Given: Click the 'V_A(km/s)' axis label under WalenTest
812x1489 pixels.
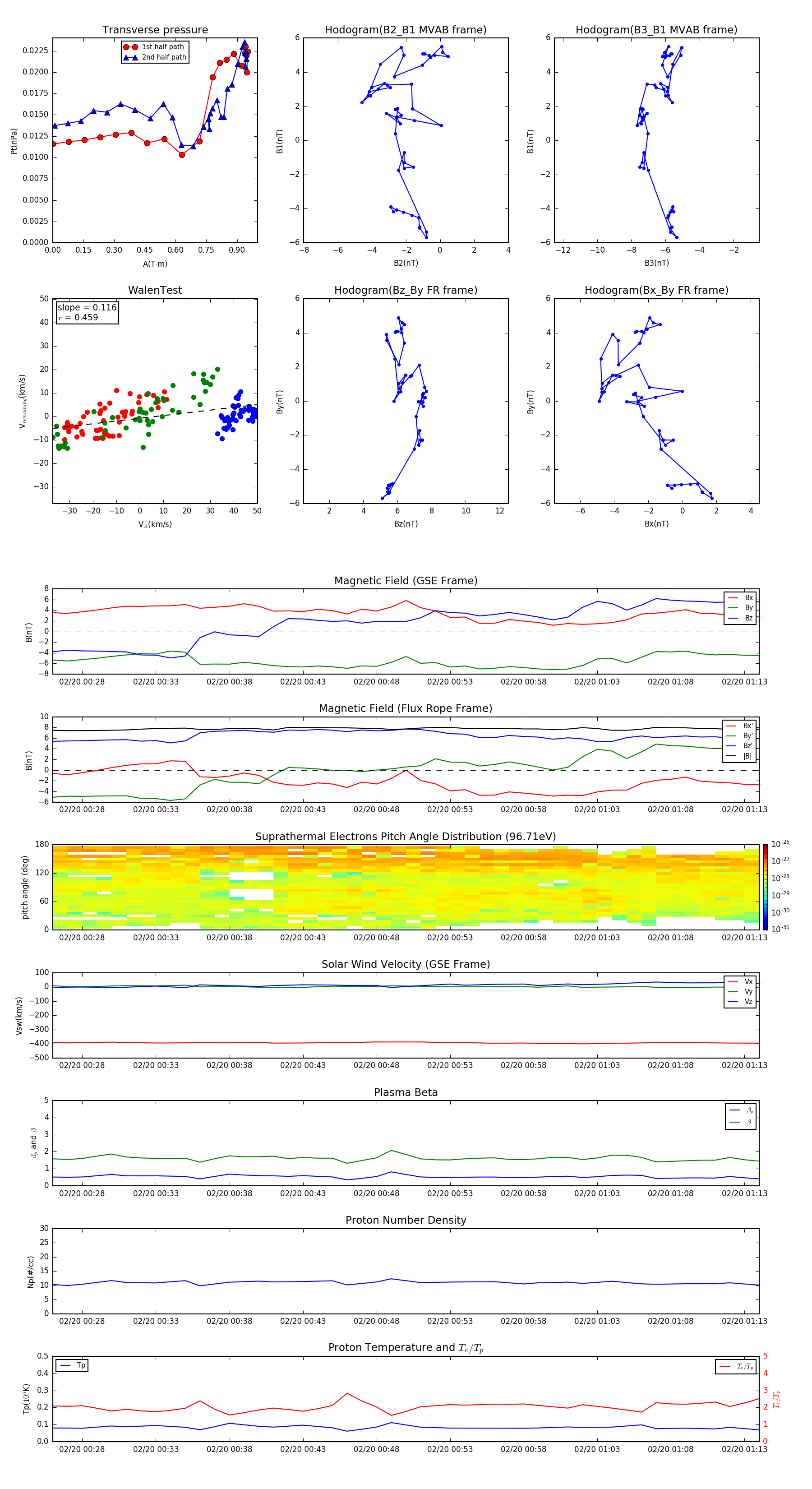Looking at the screenshot, I should click(x=155, y=524).
